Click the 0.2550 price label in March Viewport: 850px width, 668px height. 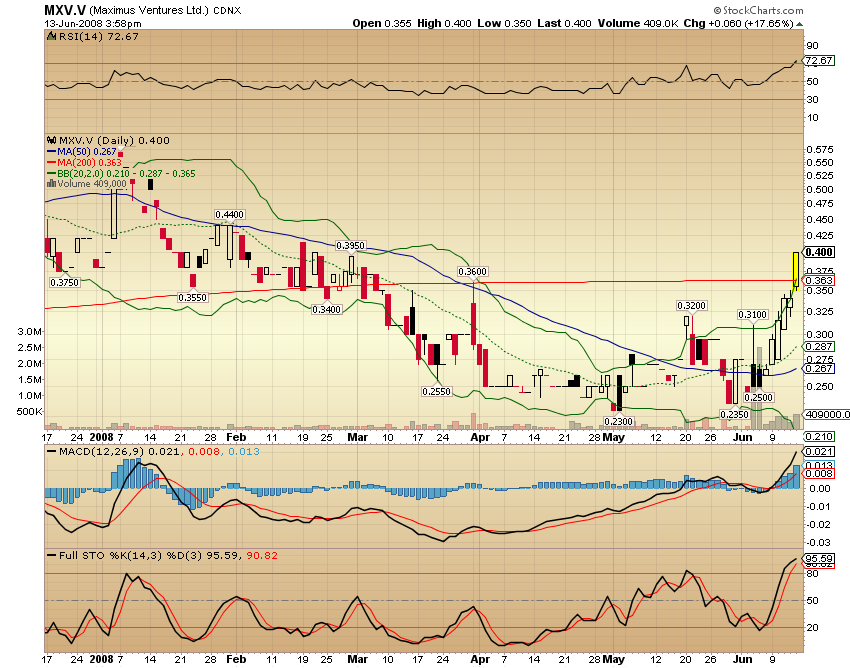pyautogui.click(x=435, y=392)
